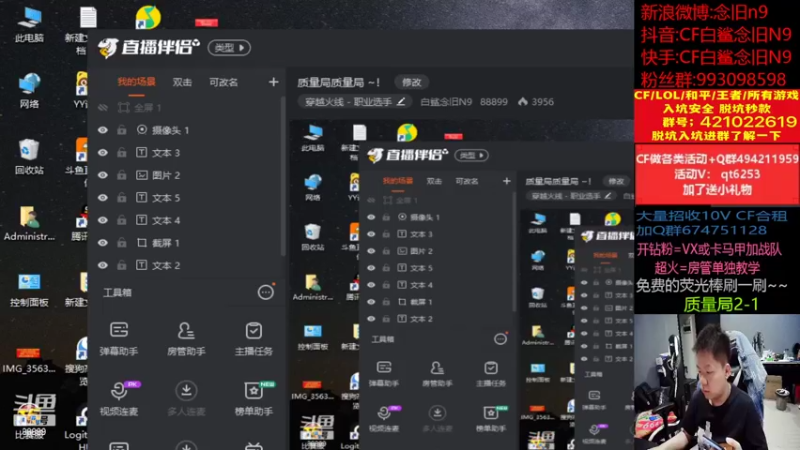Click the 工具箱 more options circle icon
800x450 pixels.
(x=265, y=292)
